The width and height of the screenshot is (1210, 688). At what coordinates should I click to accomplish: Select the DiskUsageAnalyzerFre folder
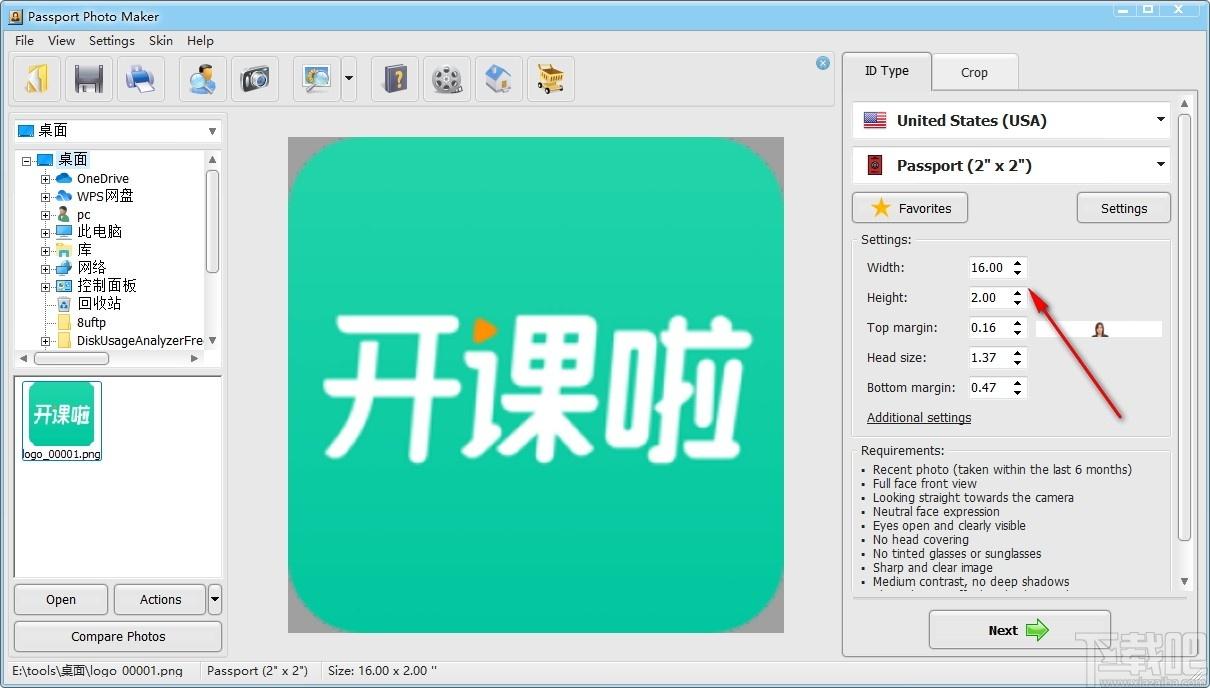click(139, 340)
